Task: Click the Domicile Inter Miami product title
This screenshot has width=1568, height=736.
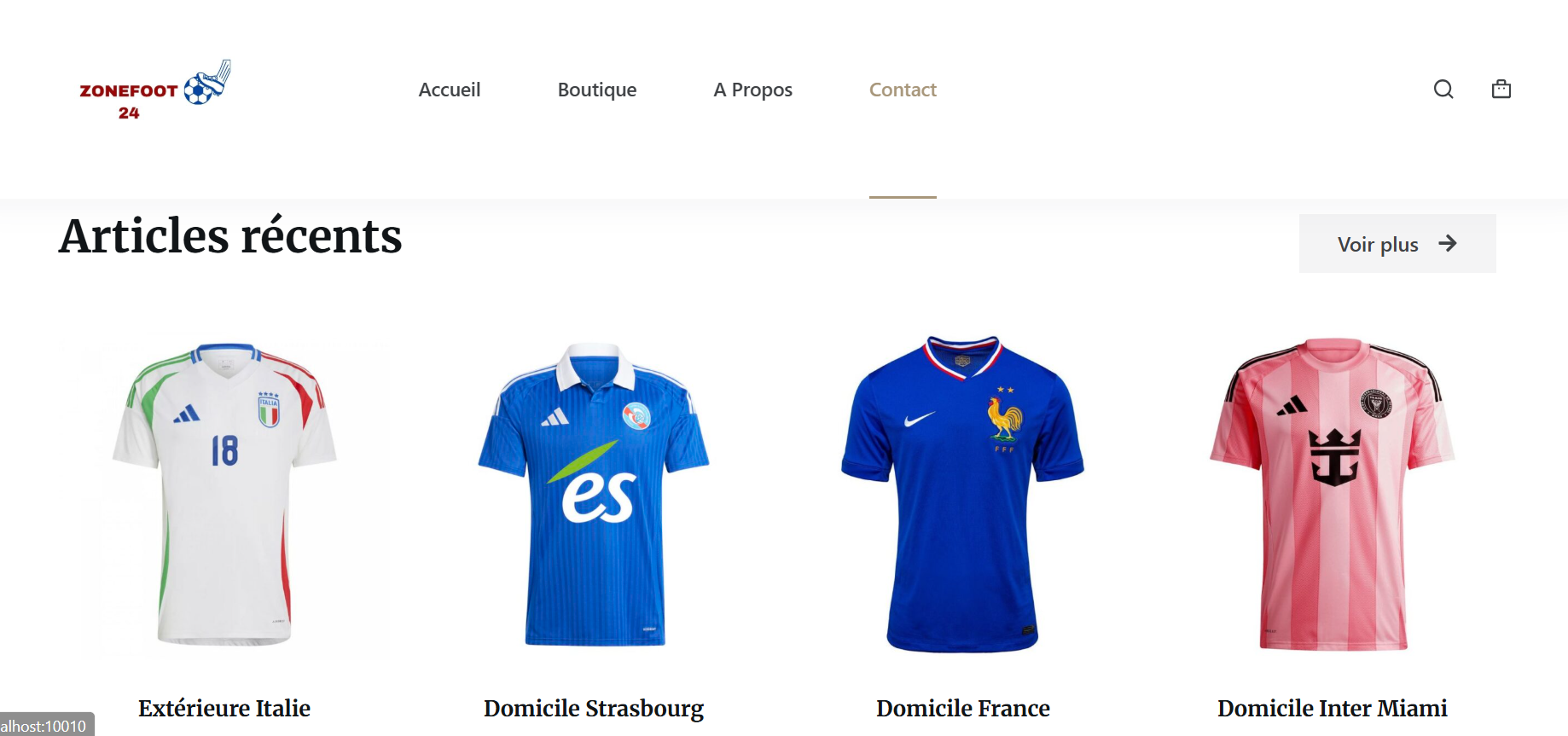Action: tap(1333, 709)
